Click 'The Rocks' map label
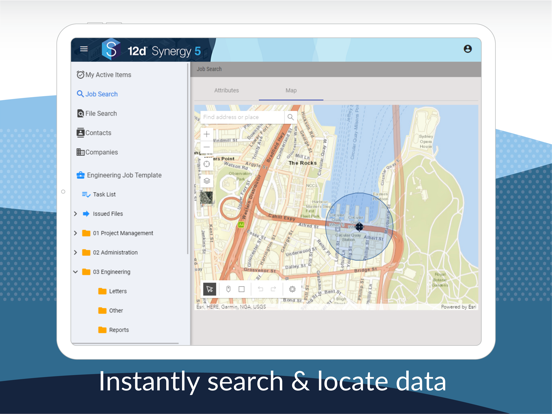This screenshot has width=552, height=414. [x=302, y=163]
